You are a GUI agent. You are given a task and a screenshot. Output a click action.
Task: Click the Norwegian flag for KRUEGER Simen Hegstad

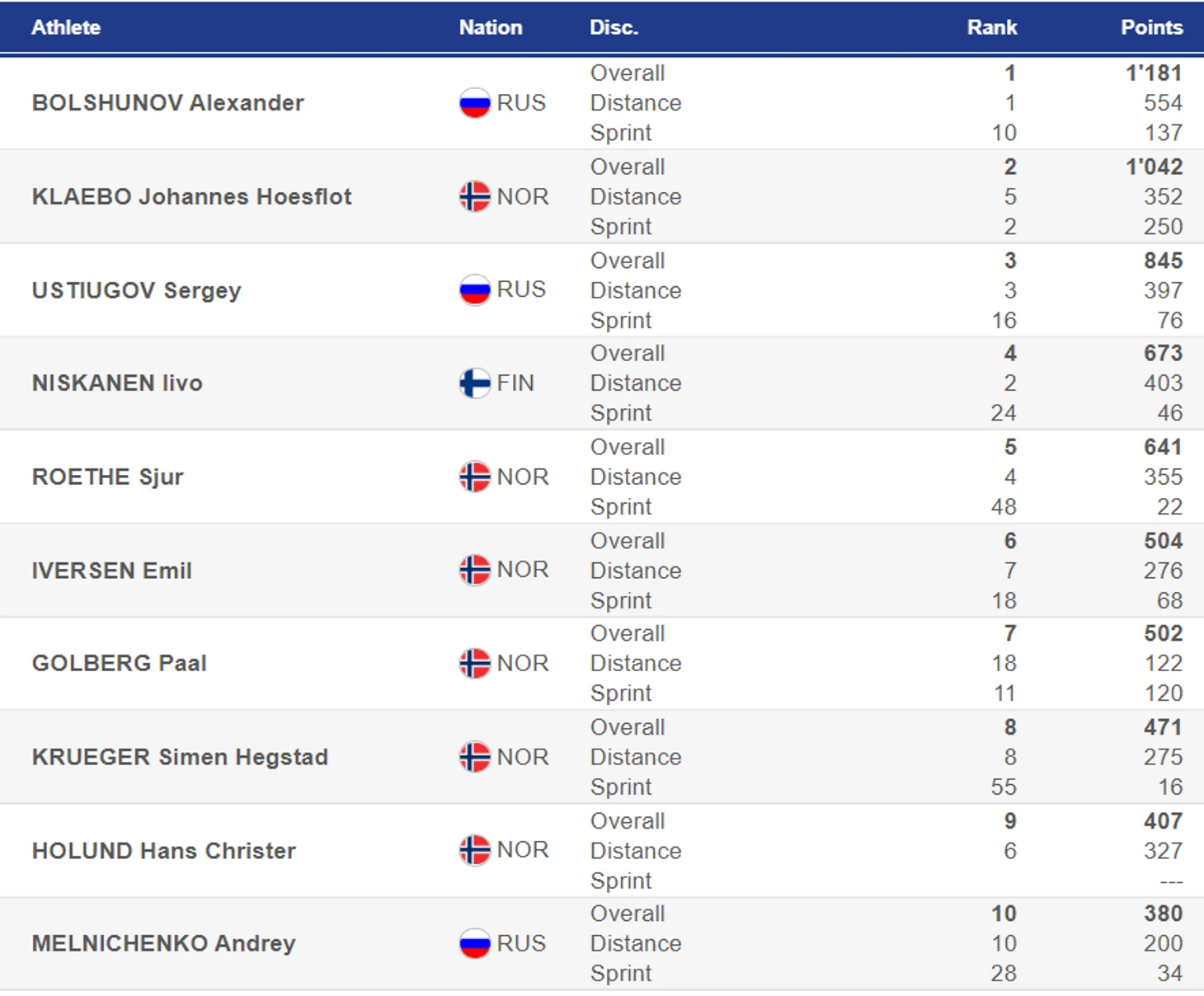click(x=475, y=757)
